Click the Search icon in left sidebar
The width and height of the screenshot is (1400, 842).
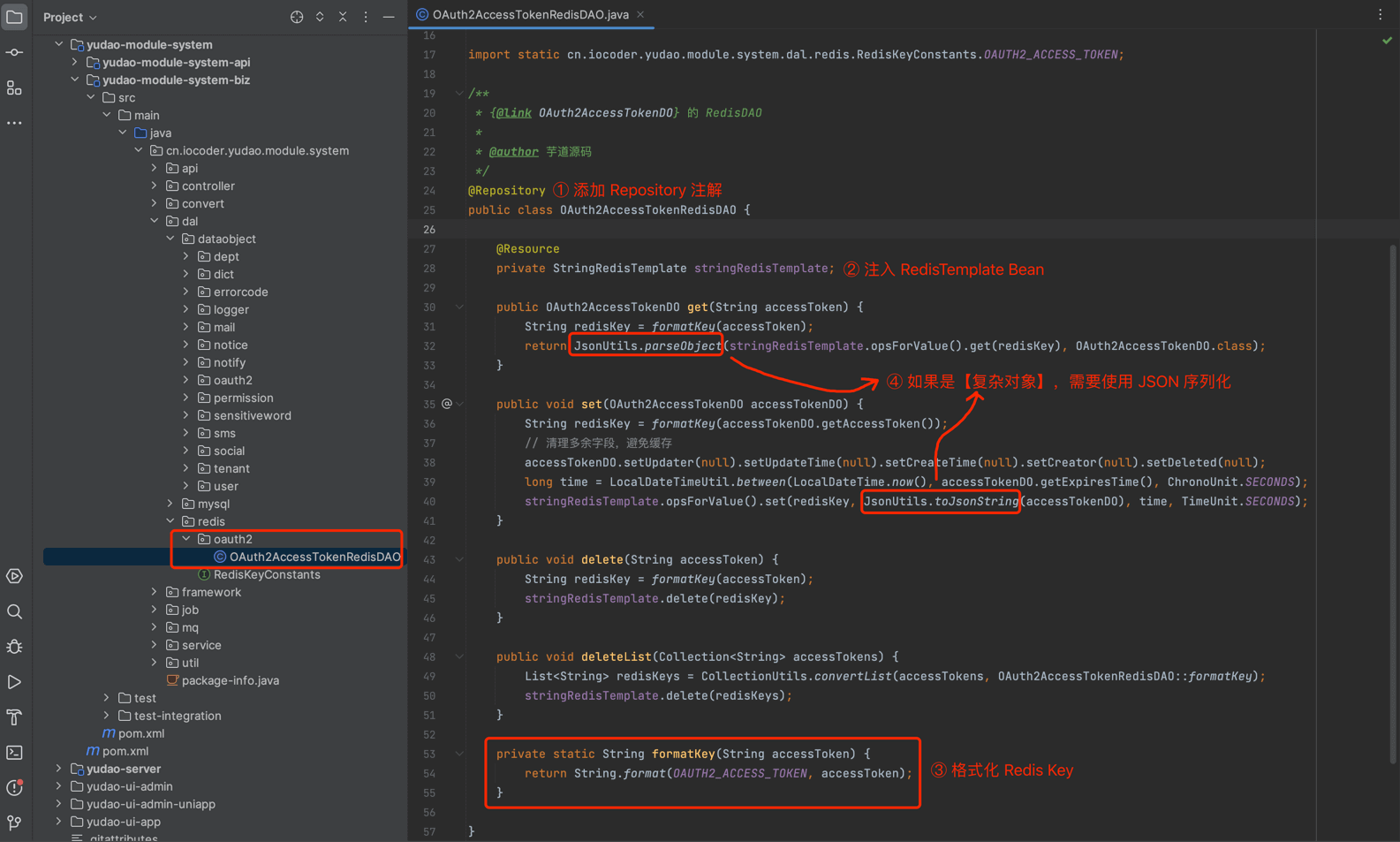click(x=14, y=611)
